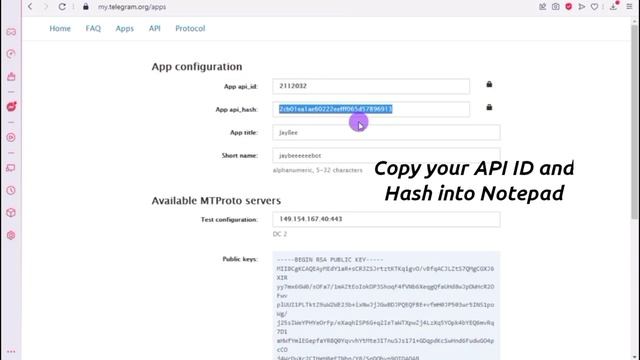The image size is (640, 360).
Task: Take a snapshot with the camera icon
Action: pos(556,7)
